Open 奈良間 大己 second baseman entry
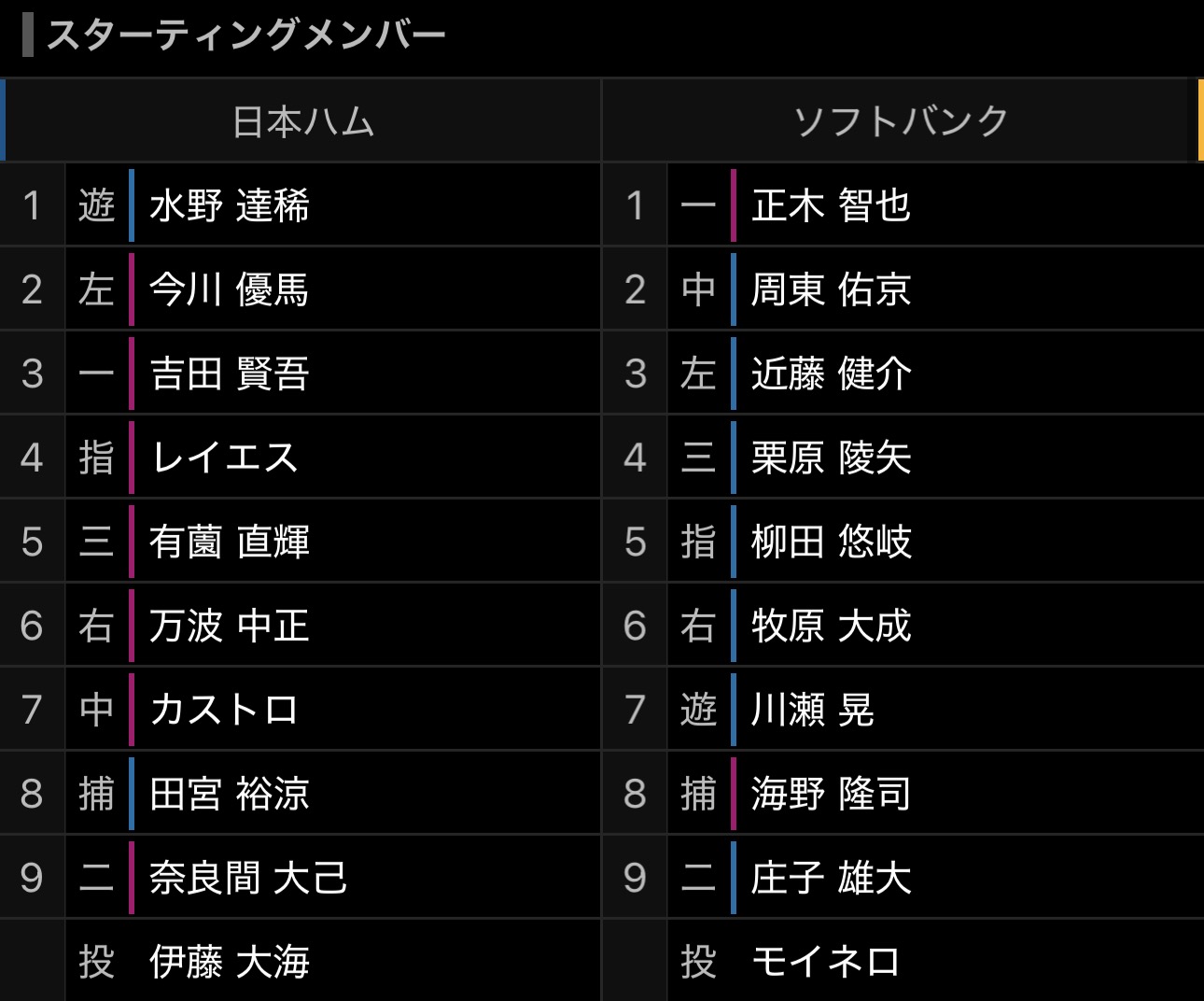 tap(248, 878)
